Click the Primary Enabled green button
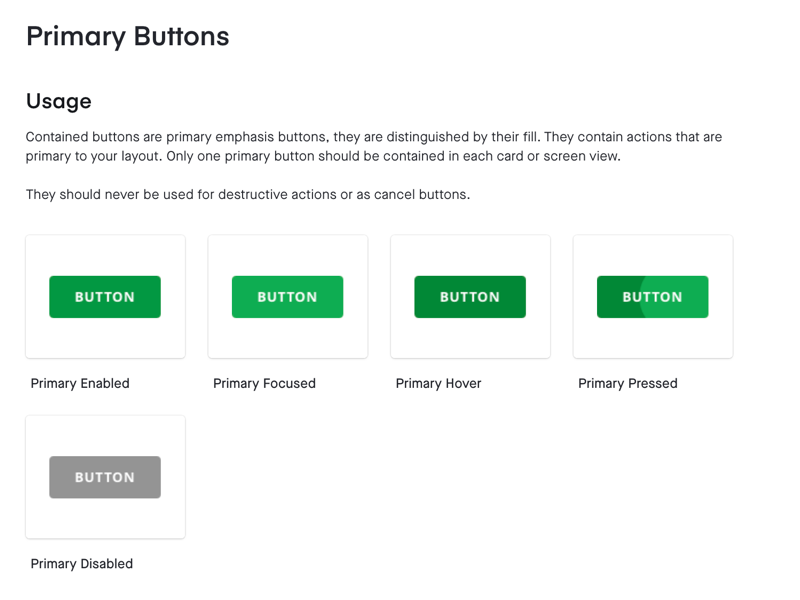Image resolution: width=800 pixels, height=600 pixels. [x=105, y=297]
